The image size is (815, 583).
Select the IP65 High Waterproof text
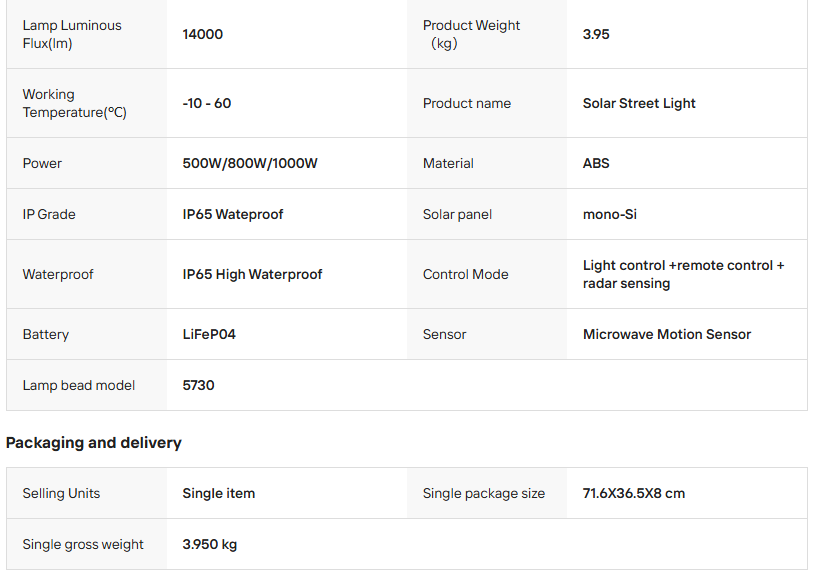[x=252, y=274]
